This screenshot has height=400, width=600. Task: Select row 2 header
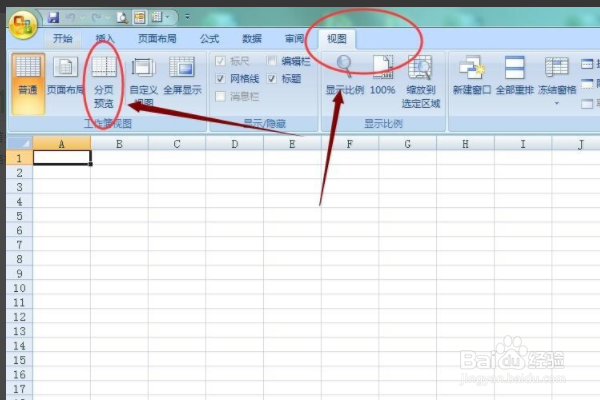[20, 173]
